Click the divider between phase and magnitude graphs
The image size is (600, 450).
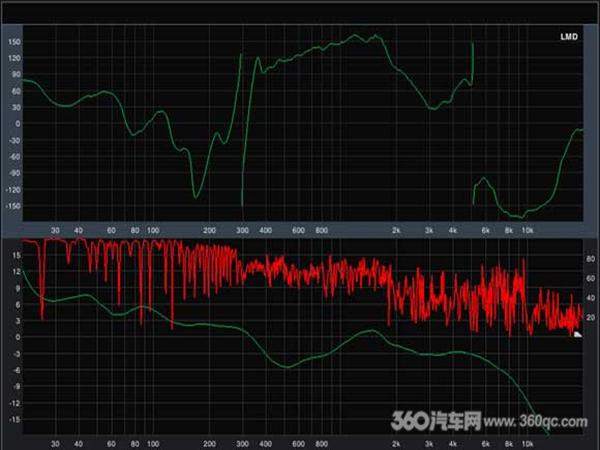(300, 236)
